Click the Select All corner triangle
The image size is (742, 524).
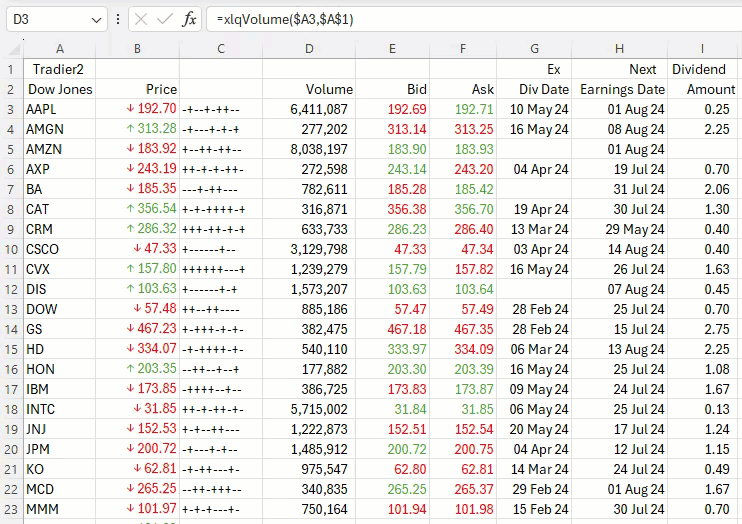(14, 49)
